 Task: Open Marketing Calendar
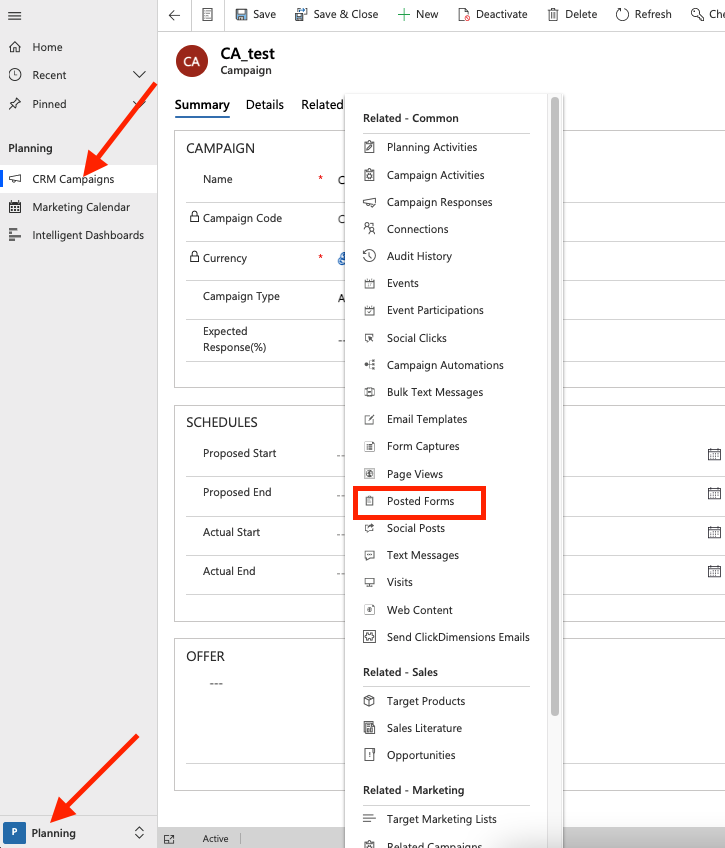click(79, 207)
